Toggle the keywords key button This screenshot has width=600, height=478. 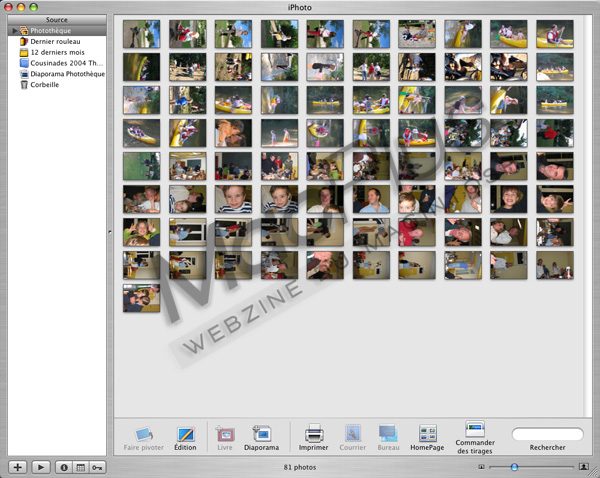(x=97, y=467)
